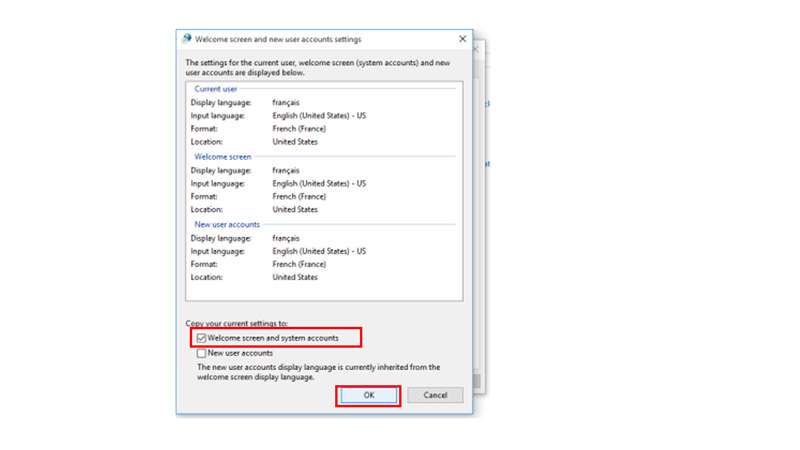Click United States location under Current user
Image resolution: width=800 pixels, height=450 pixels.
click(x=295, y=142)
